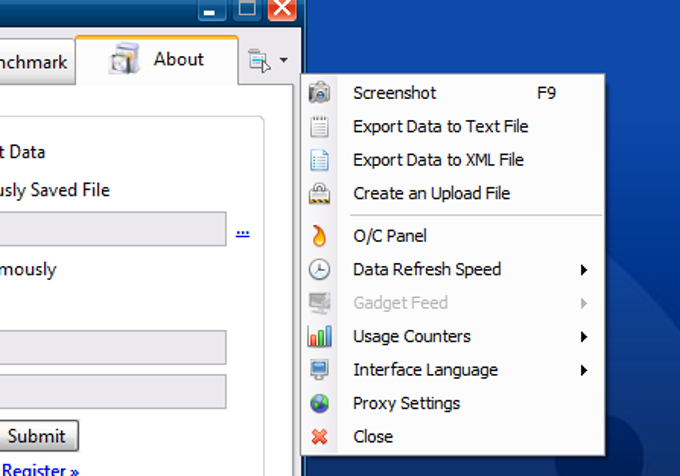Expand the Data Refresh Speed submenu arrow

pyautogui.click(x=584, y=270)
